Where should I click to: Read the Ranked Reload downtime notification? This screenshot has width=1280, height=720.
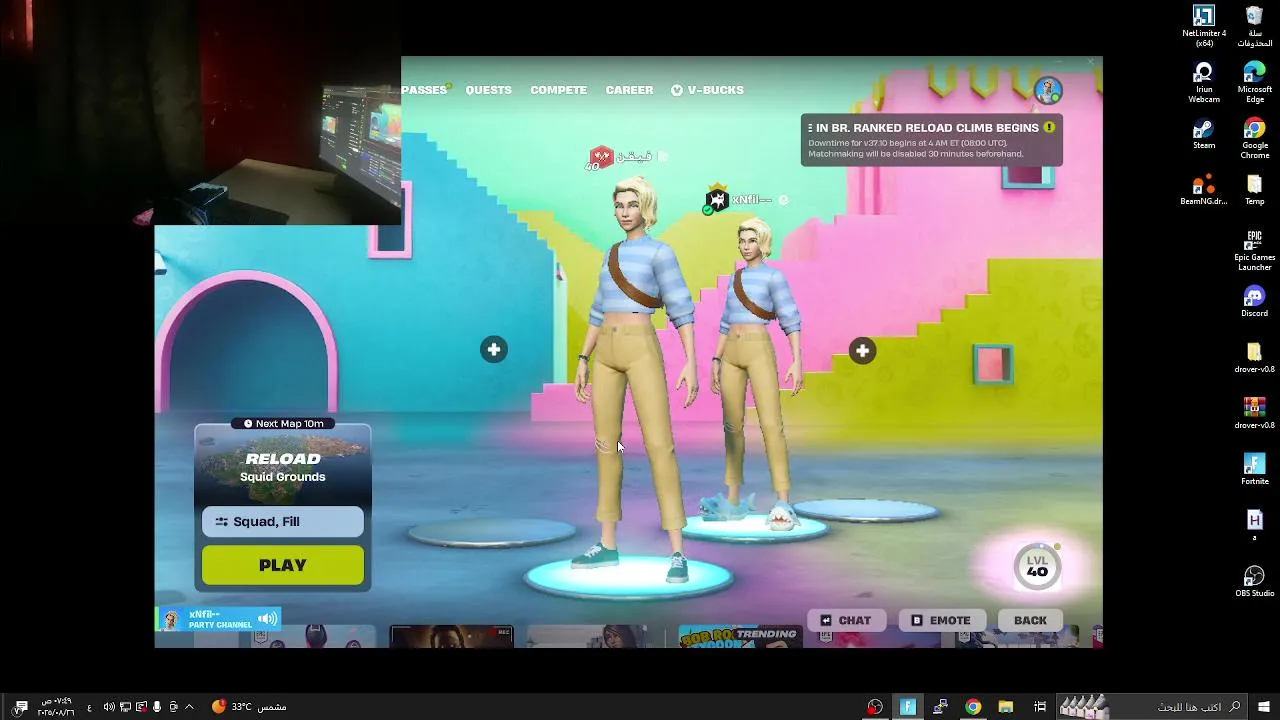[931, 140]
